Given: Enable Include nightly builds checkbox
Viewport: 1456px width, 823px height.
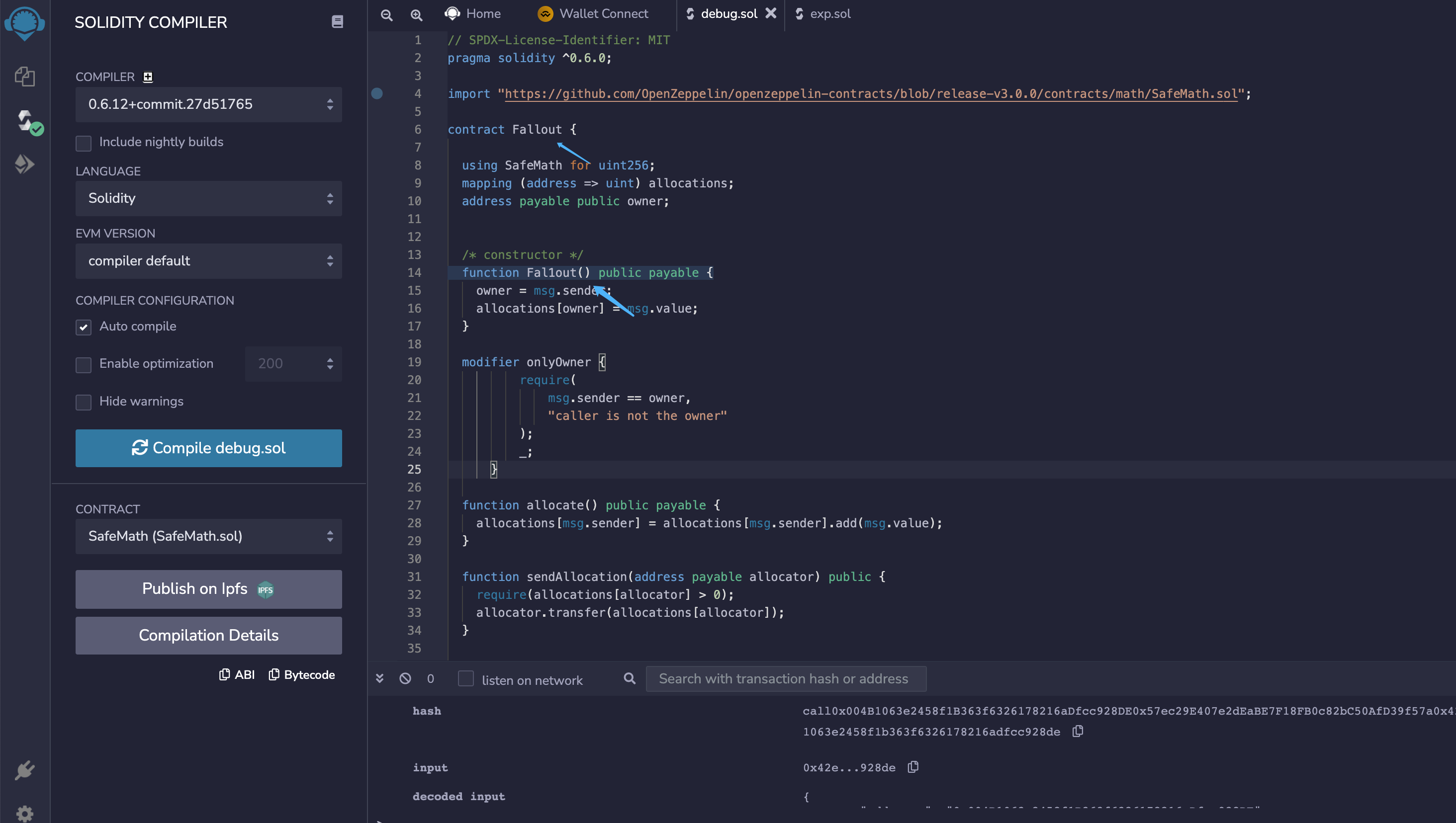Looking at the screenshot, I should [84, 143].
